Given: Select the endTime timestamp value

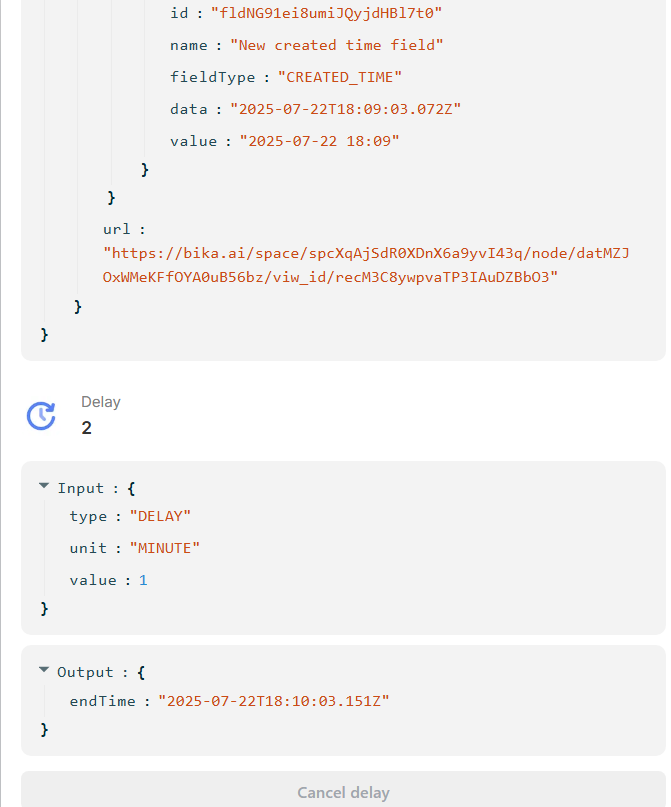Looking at the screenshot, I should [274, 701].
